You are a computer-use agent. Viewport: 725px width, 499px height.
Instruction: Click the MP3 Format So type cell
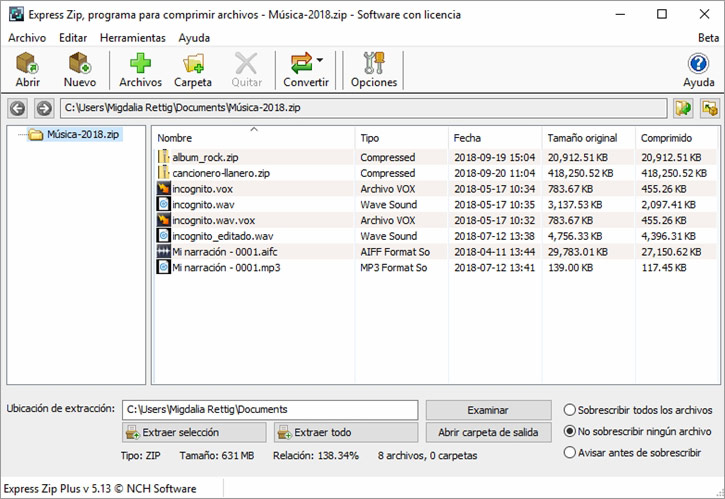click(393, 267)
